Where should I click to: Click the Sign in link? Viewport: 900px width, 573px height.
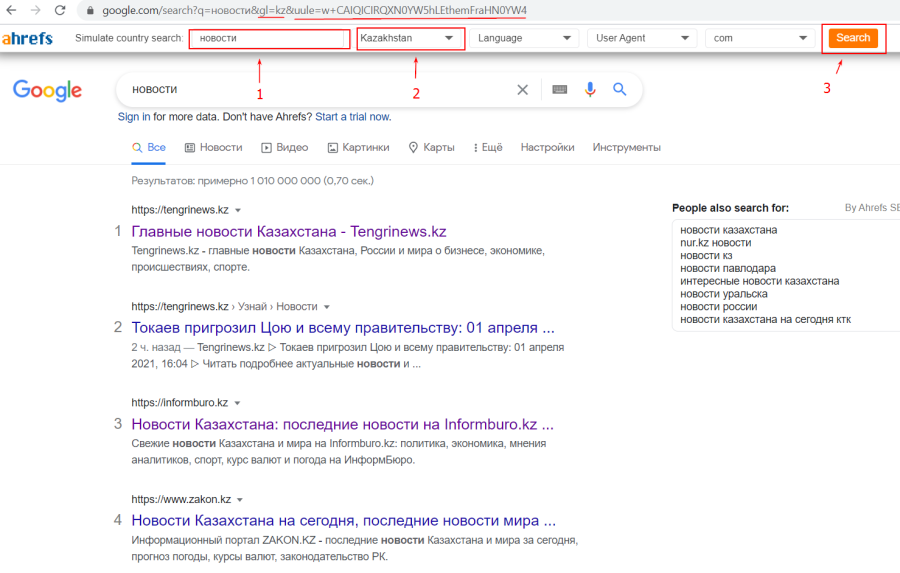pyautogui.click(x=134, y=117)
